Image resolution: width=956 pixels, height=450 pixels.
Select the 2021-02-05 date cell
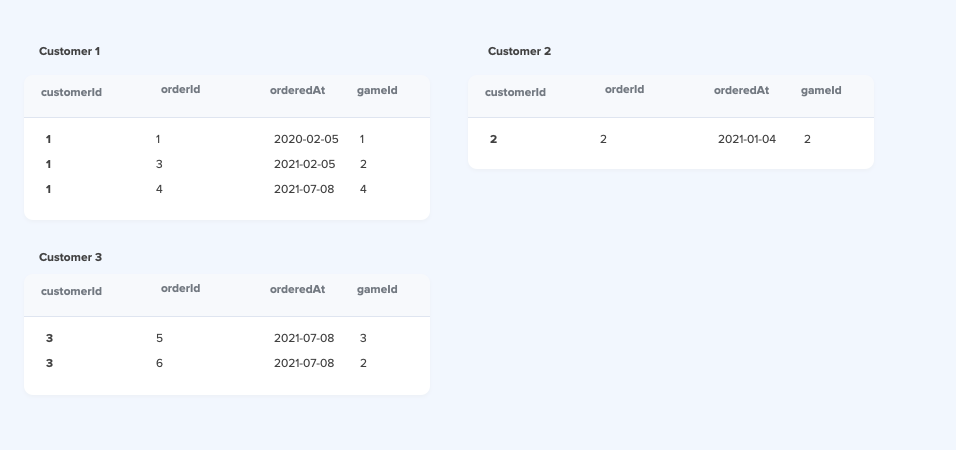(x=304, y=164)
